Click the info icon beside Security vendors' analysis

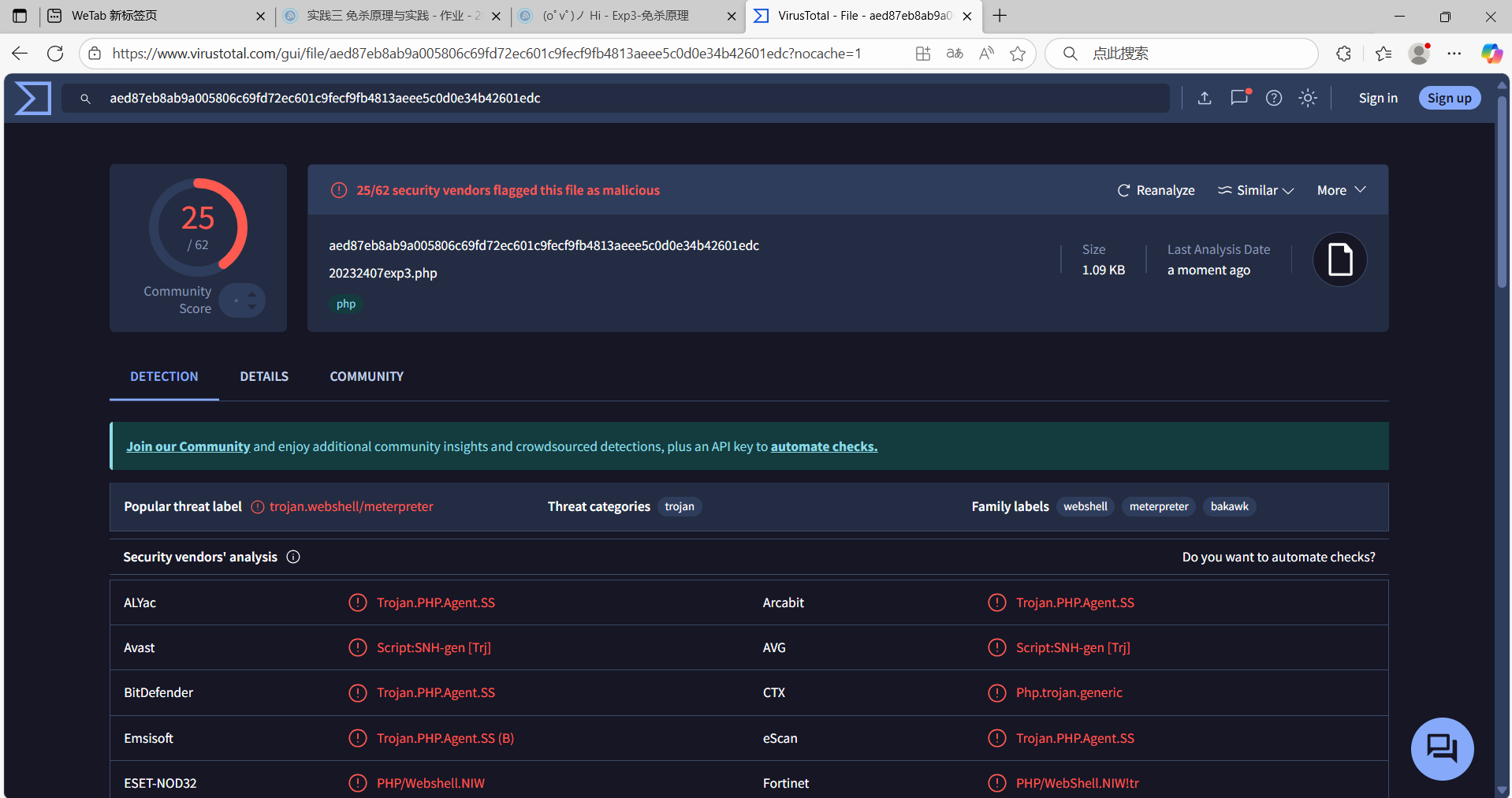(293, 557)
